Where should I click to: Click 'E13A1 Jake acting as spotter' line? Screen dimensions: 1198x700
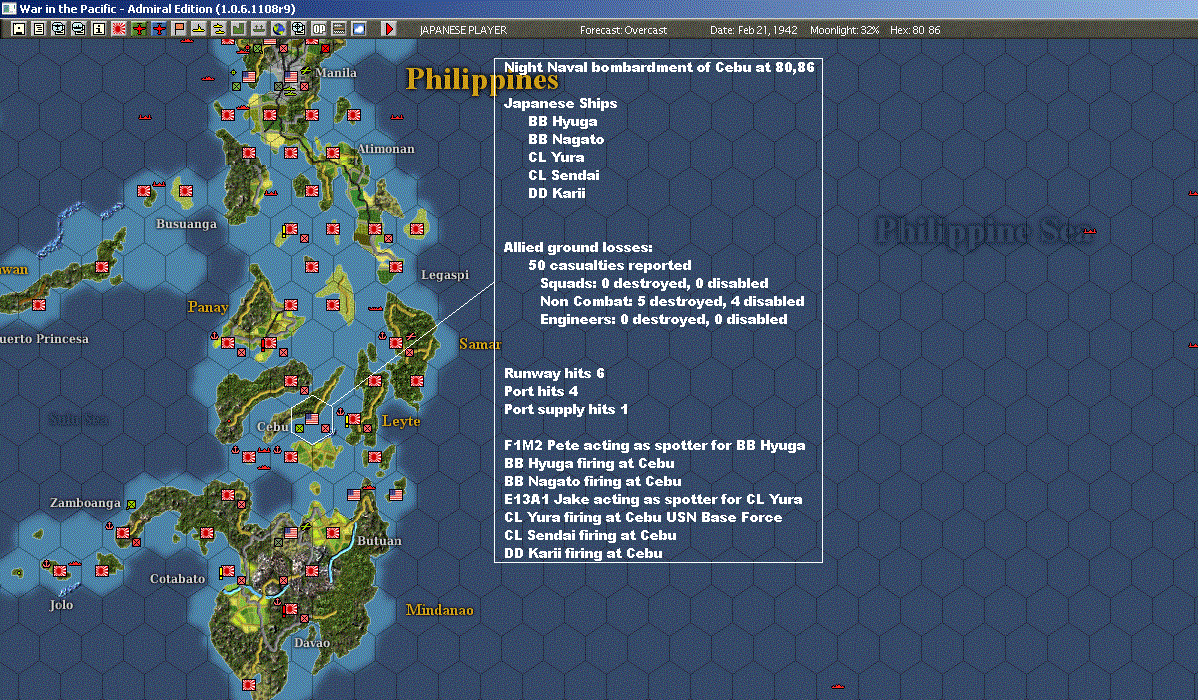[653, 499]
